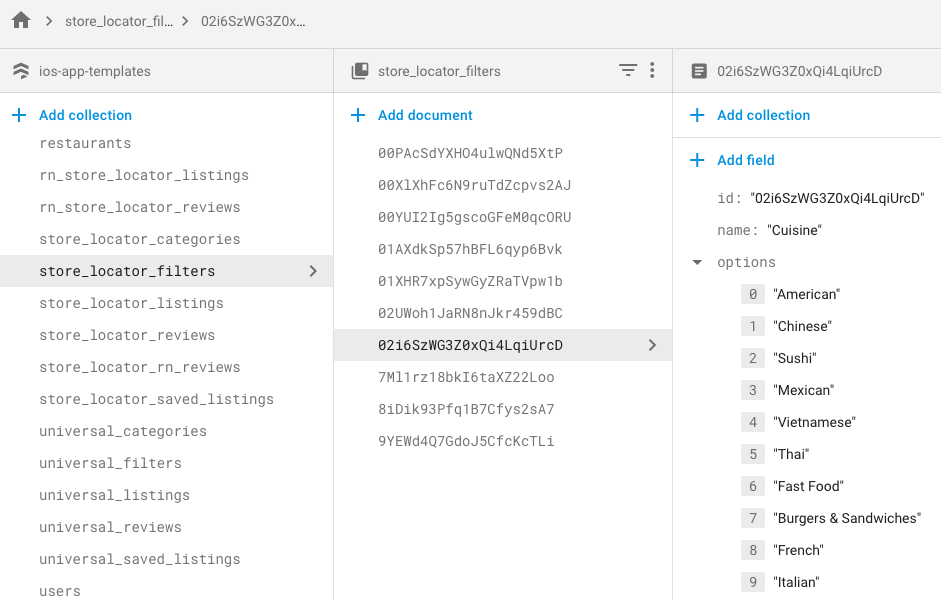Click the chevron on store_locator_filters row
The width and height of the screenshot is (941, 600).
[314, 271]
